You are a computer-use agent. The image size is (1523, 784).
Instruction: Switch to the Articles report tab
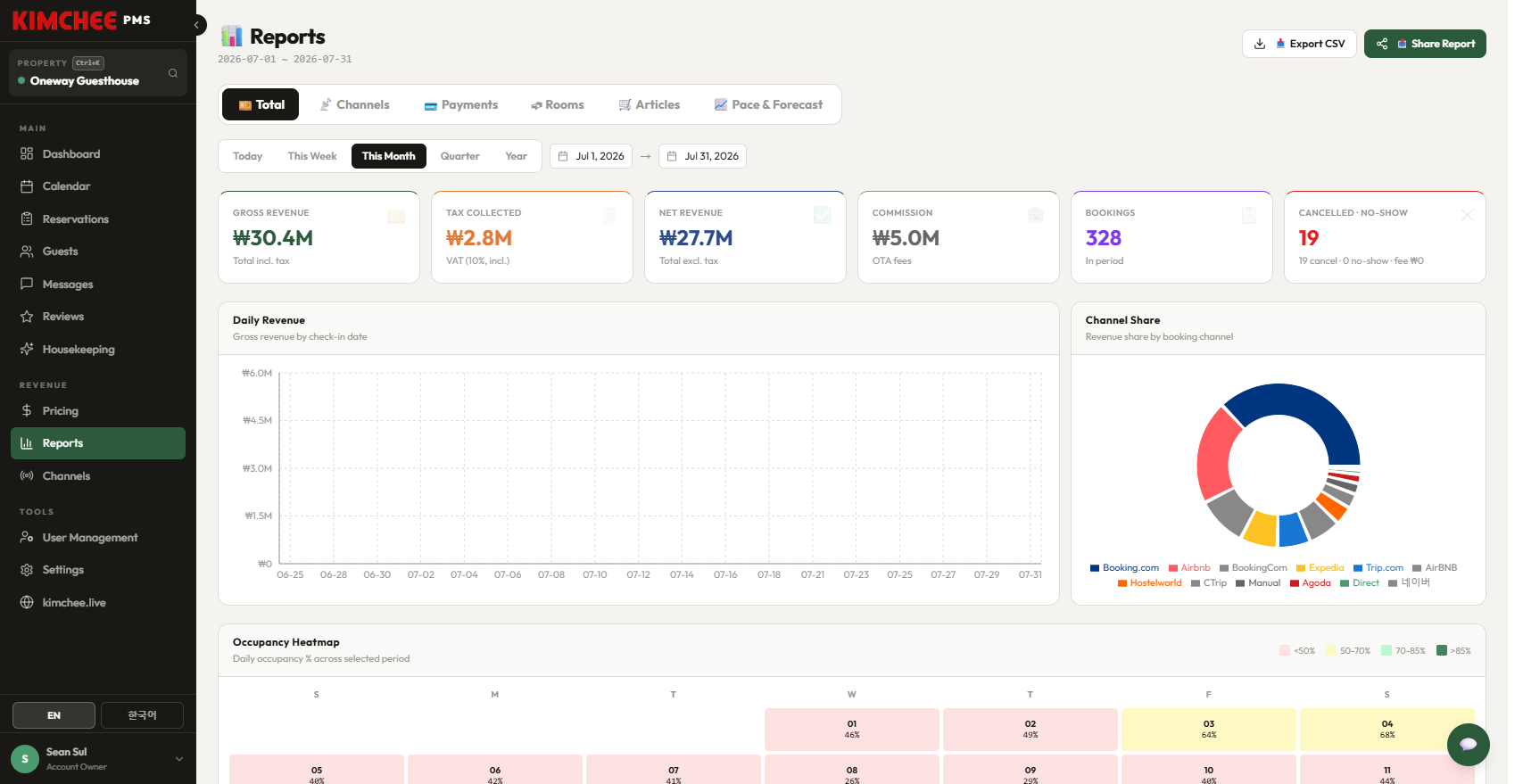[x=649, y=104]
